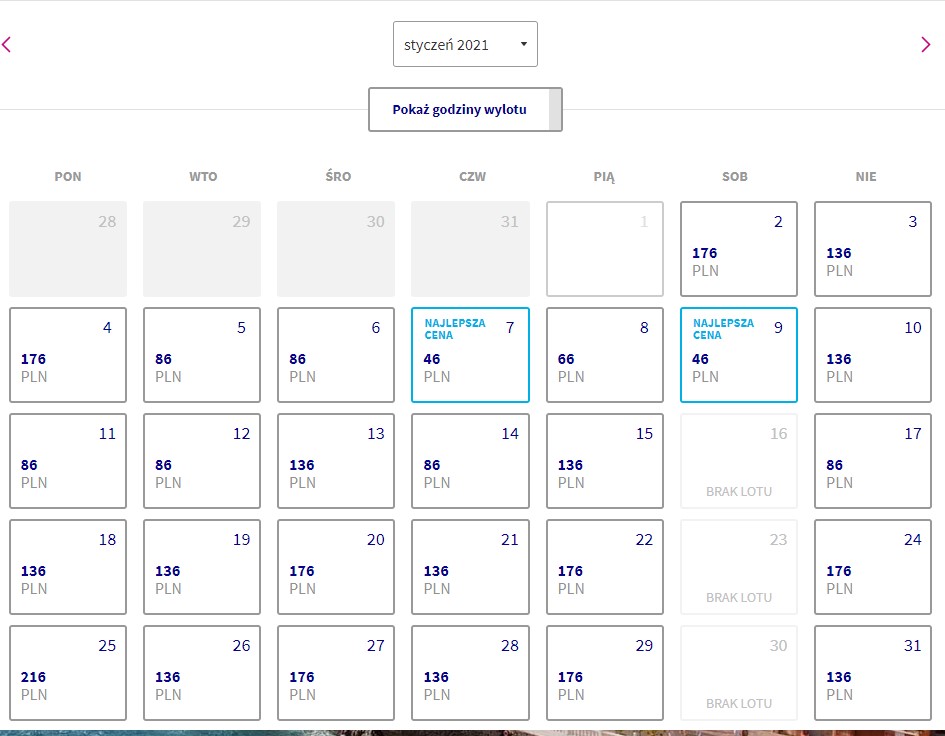Image resolution: width=945 pixels, height=736 pixels.
Task: Go to next month with right arrow
Action: (x=926, y=45)
